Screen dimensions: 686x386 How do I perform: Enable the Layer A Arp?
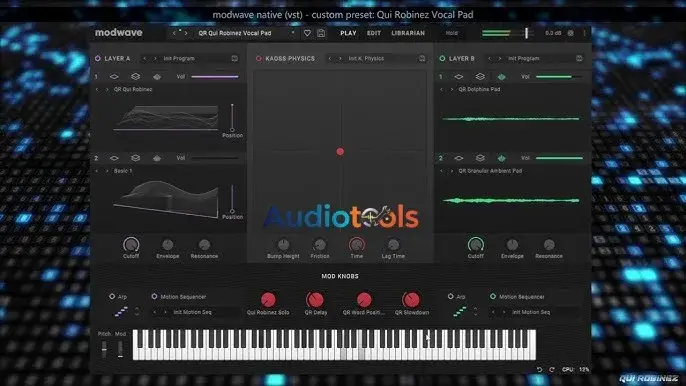(x=112, y=296)
